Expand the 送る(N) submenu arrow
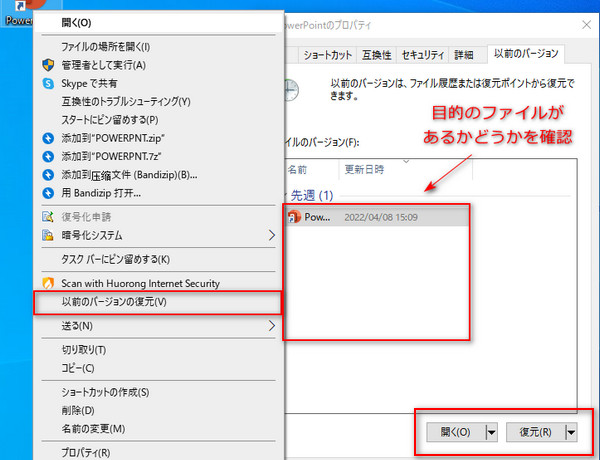The width and height of the screenshot is (600, 460). coord(272,326)
